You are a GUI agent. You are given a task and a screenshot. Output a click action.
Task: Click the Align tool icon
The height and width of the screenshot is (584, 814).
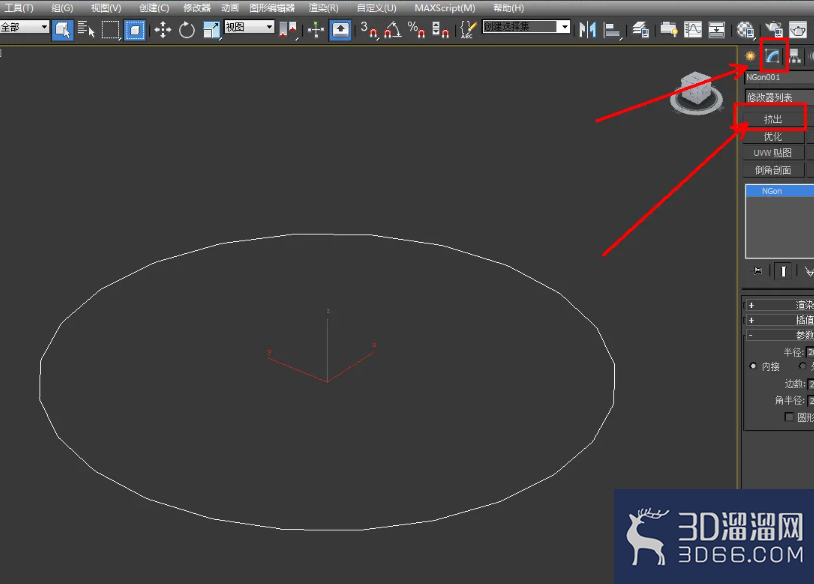pyautogui.click(x=612, y=30)
